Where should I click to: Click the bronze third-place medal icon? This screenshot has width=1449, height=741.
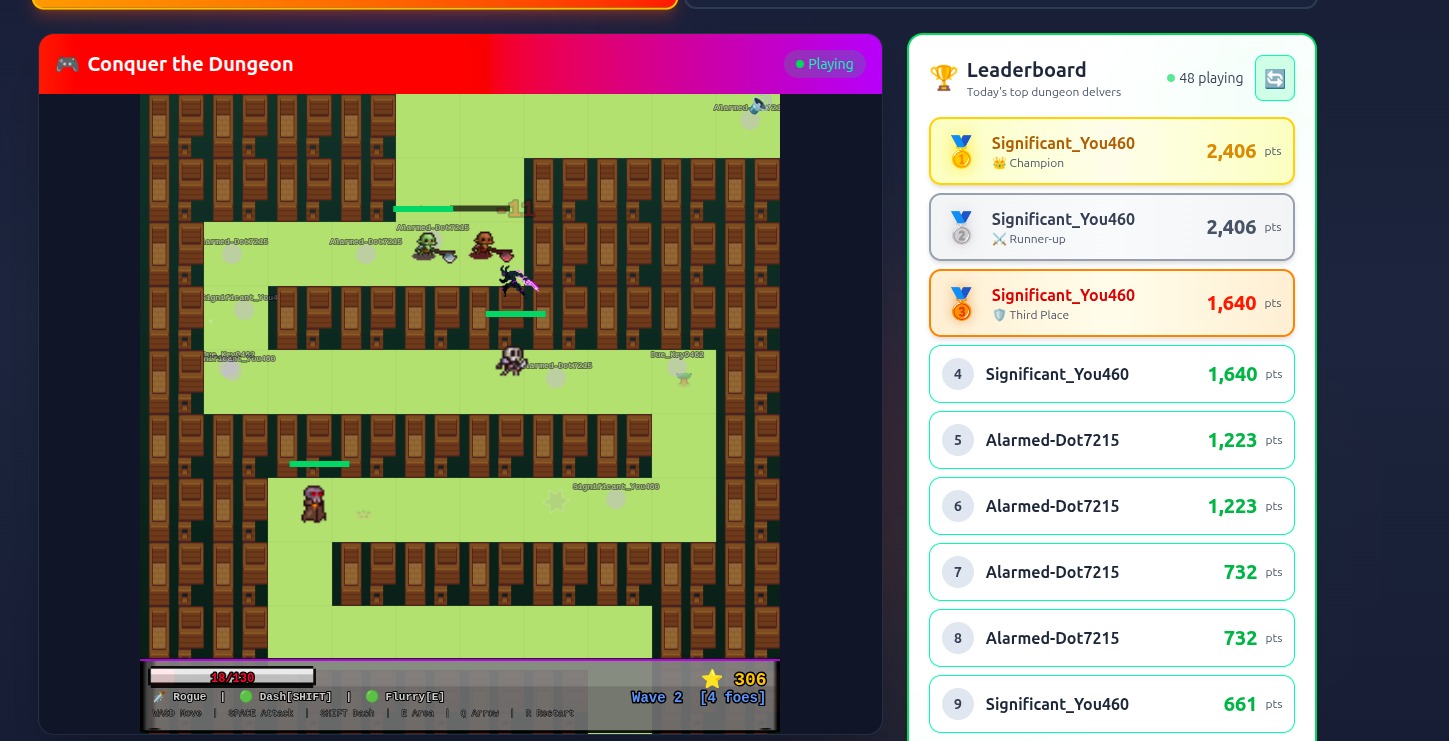tap(961, 304)
